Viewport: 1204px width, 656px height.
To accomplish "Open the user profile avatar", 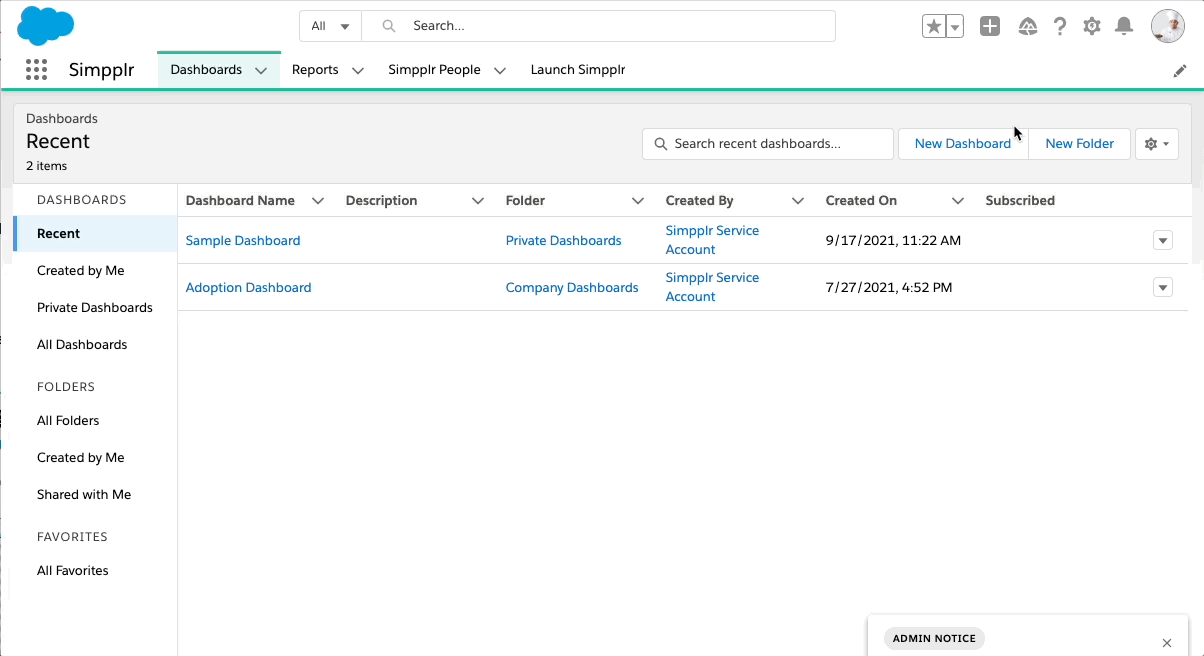I will (x=1168, y=26).
